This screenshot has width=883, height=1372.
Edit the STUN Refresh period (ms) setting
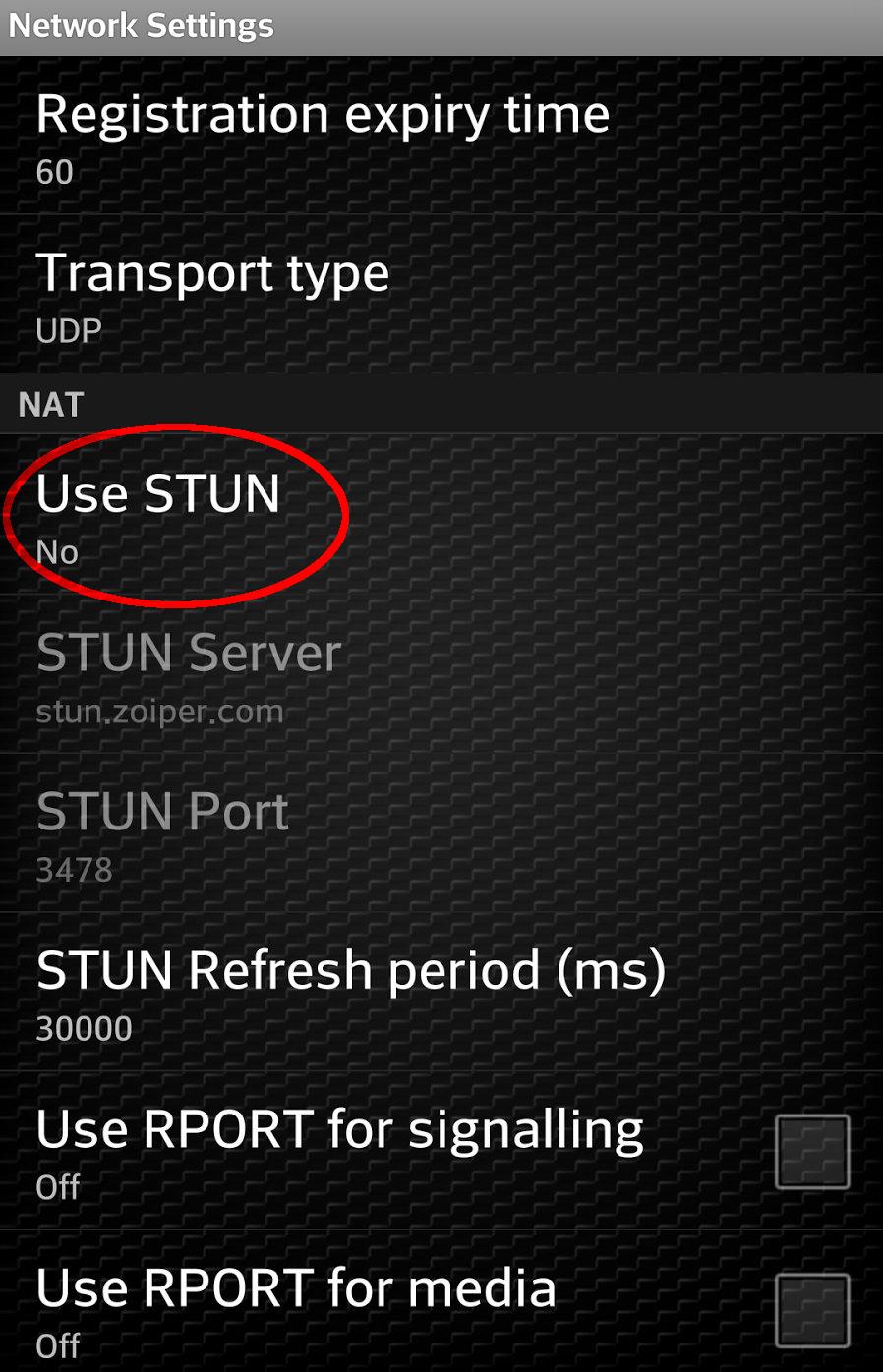(441, 993)
